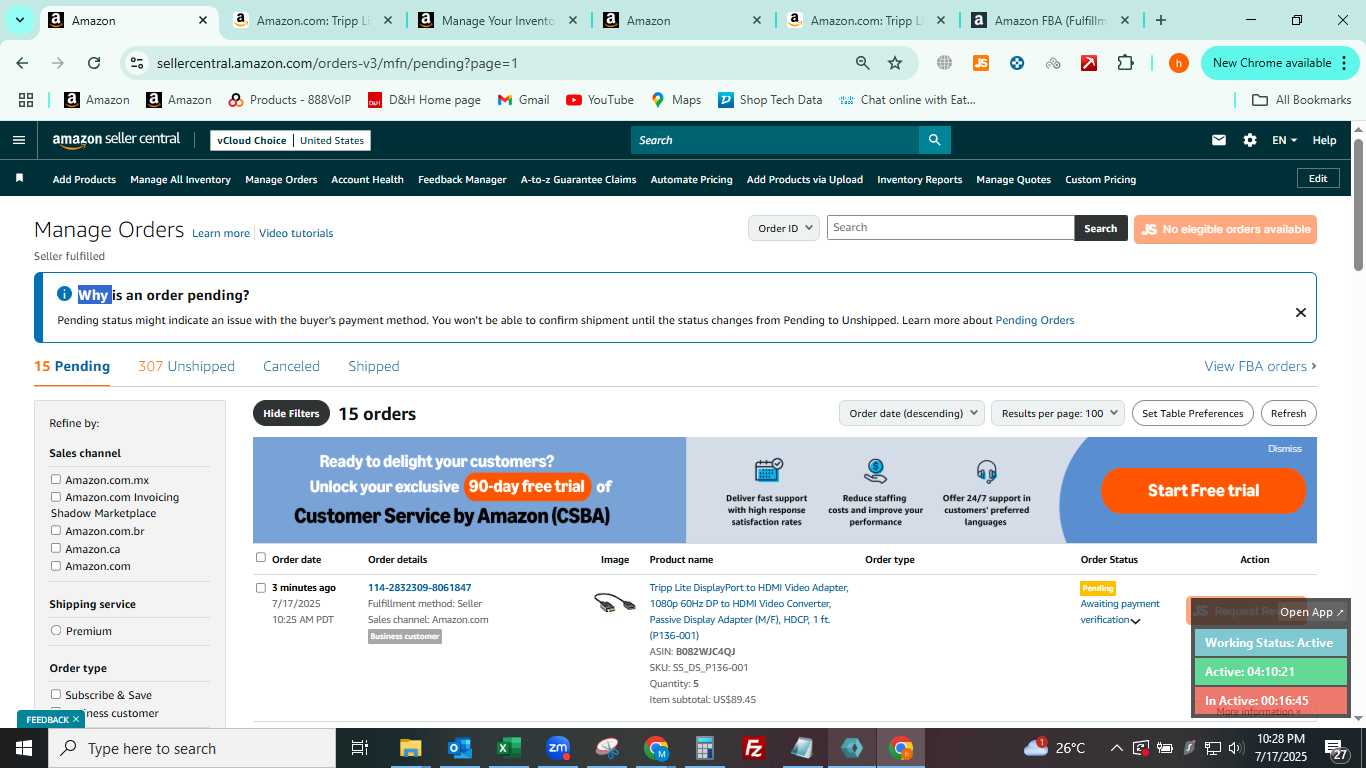This screenshot has width=1366, height=768.
Task: Close the pending order info banner
Action: [x=1300, y=312]
